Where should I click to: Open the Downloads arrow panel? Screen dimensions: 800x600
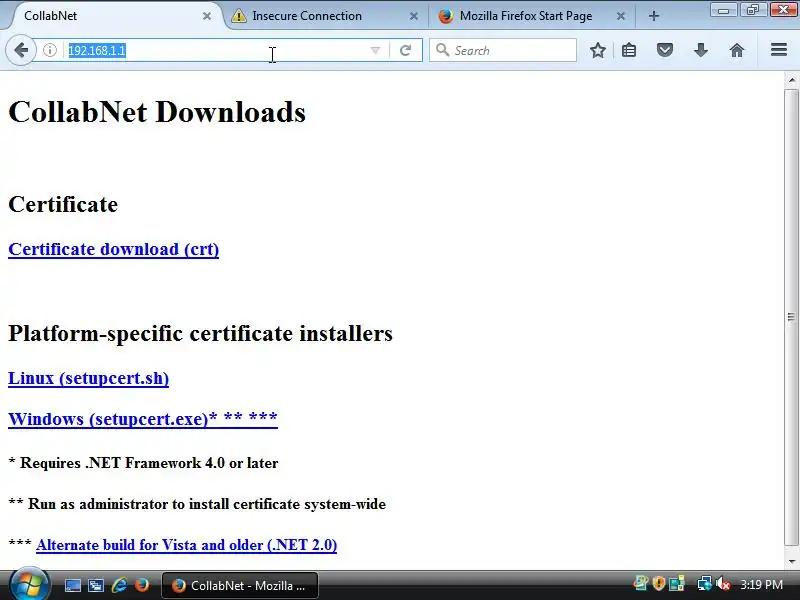pos(701,50)
